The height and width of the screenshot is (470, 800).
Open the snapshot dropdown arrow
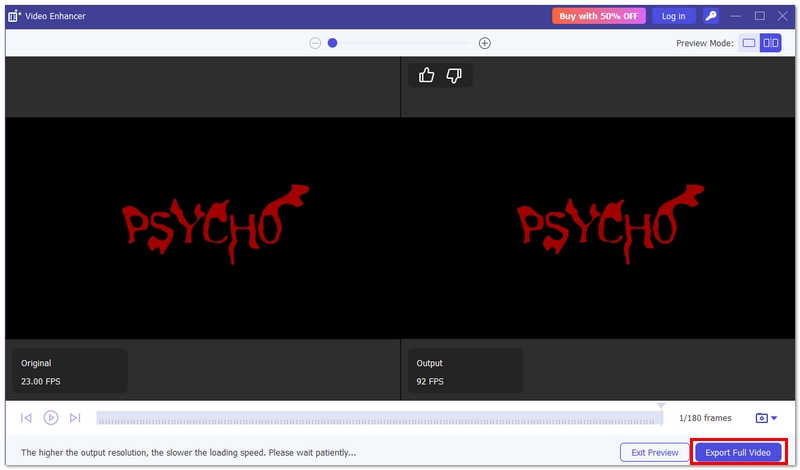pyautogui.click(x=774, y=418)
